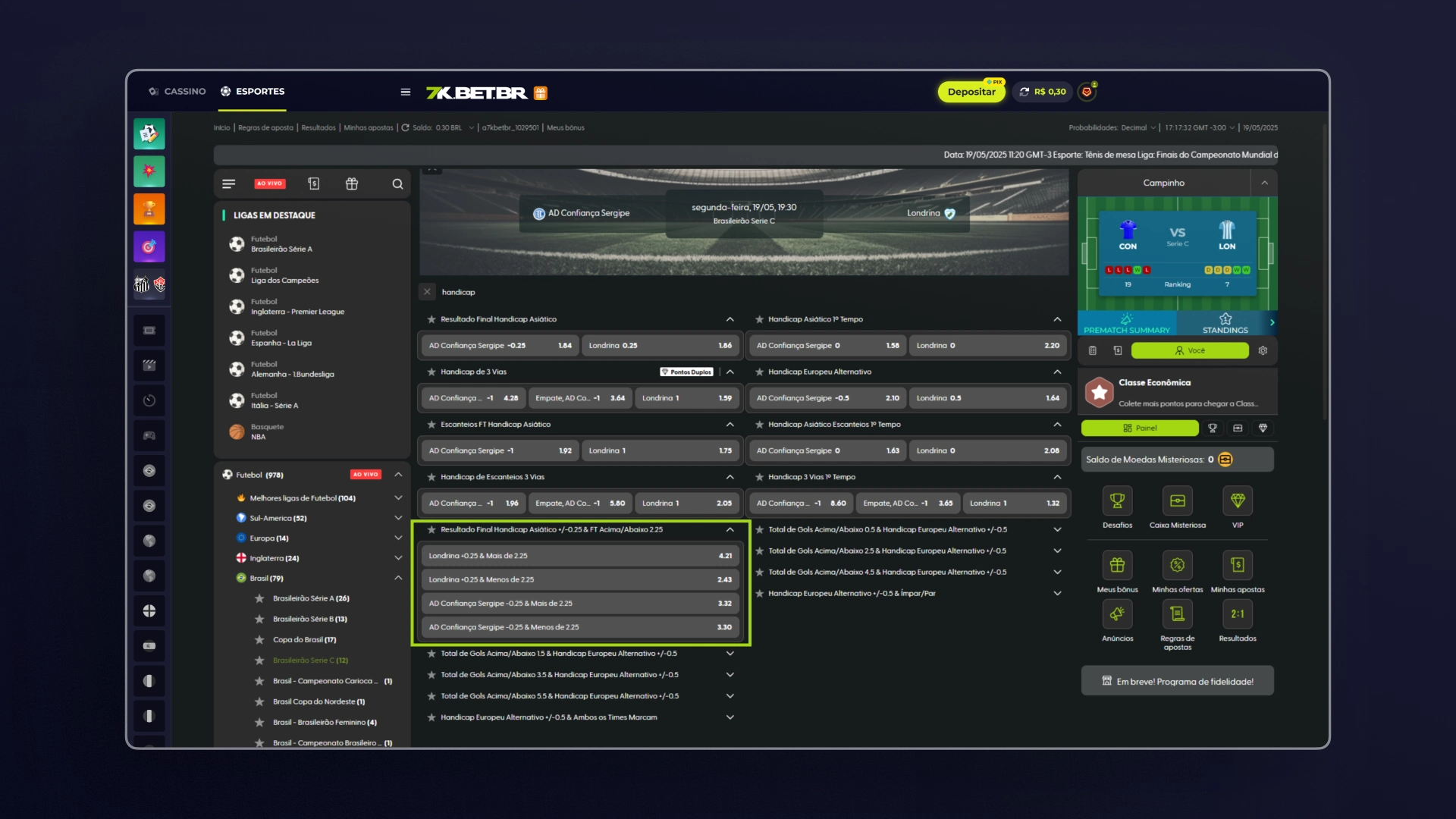
Task: Open Regras de apostas icon
Action: (1177, 614)
